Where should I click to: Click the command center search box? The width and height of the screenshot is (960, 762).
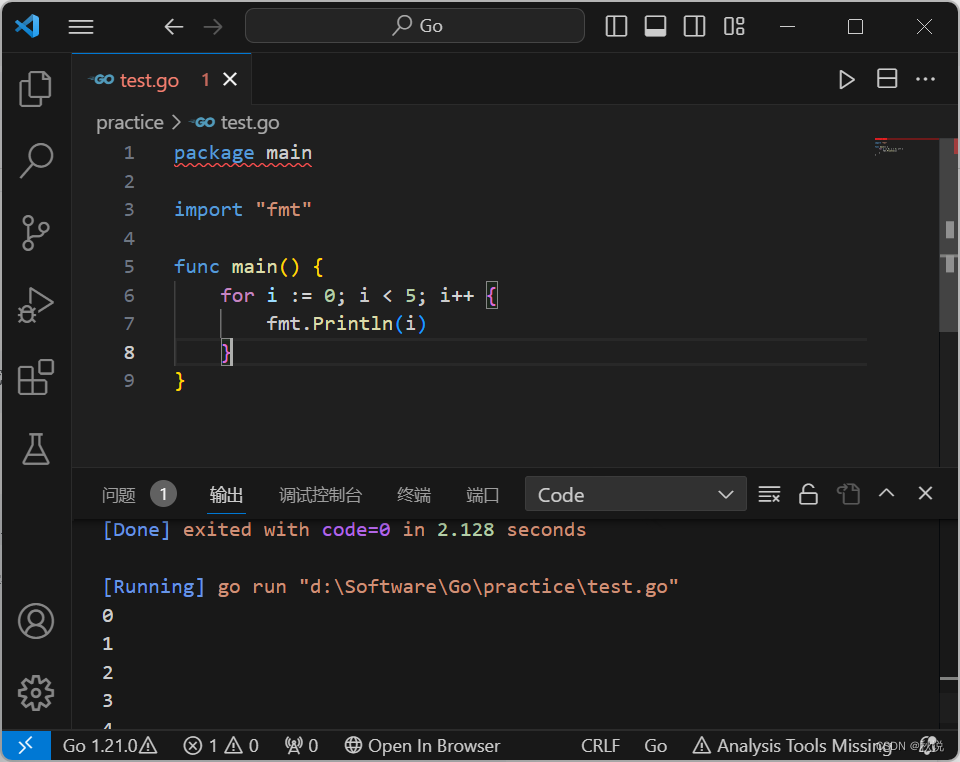[414, 26]
